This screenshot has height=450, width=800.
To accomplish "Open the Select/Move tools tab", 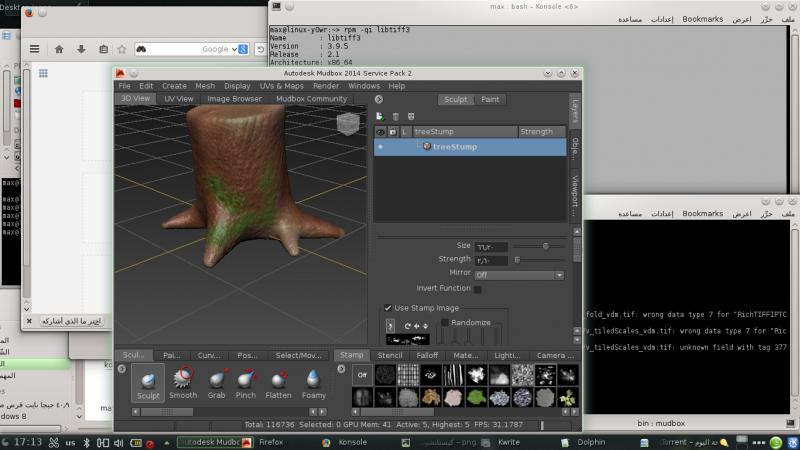I will pyautogui.click(x=298, y=355).
